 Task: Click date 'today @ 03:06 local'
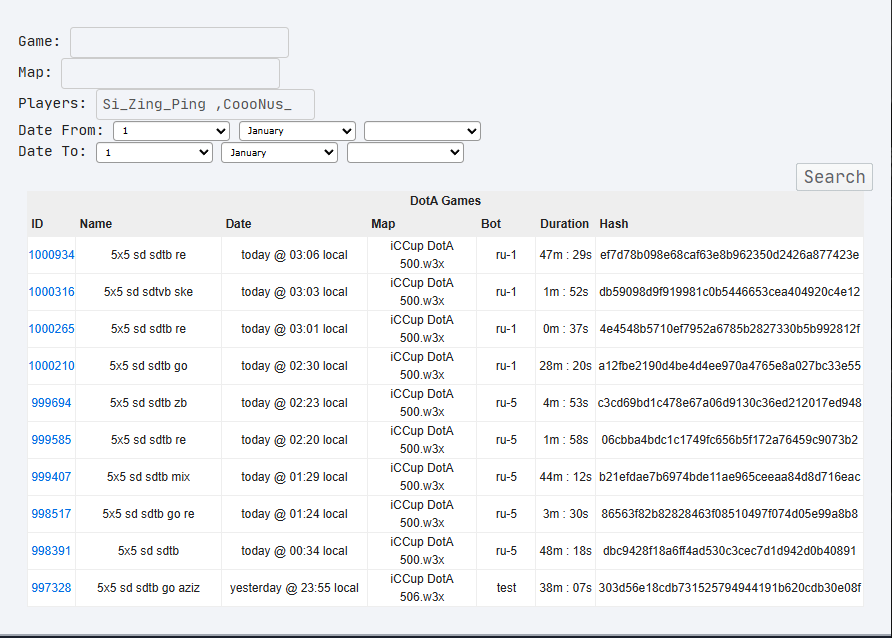[294, 255]
